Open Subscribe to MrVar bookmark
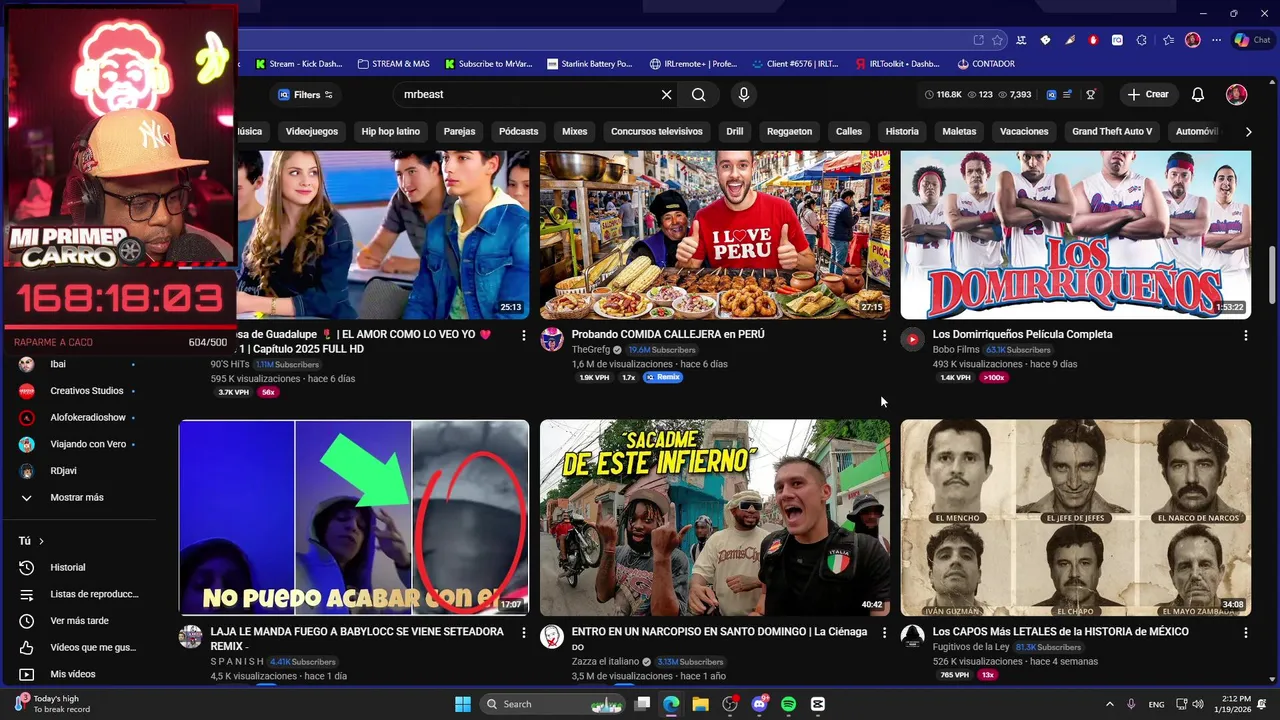The height and width of the screenshot is (720, 1280). 489,64
